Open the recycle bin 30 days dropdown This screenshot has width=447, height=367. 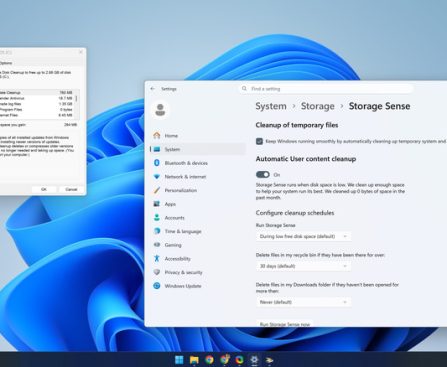click(303, 266)
